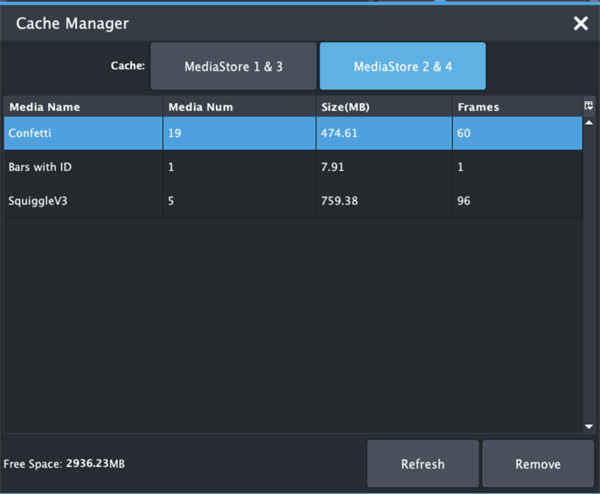Open the table column options icon
Image resolution: width=600 pixels, height=494 pixels.
pyautogui.click(x=588, y=105)
